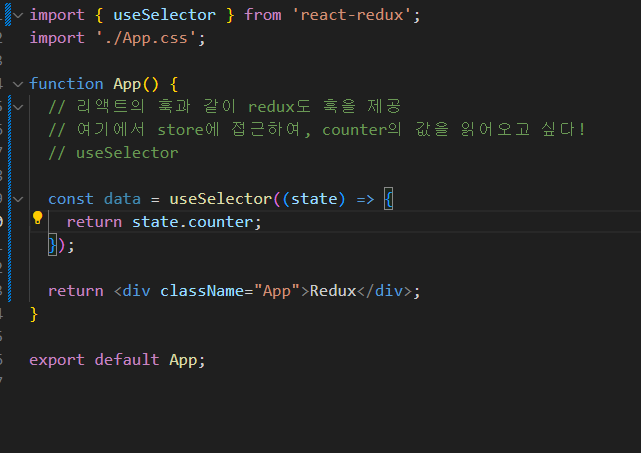Click the opening div tag name
Image resolution: width=641 pixels, height=453 pixels.
click(137, 291)
